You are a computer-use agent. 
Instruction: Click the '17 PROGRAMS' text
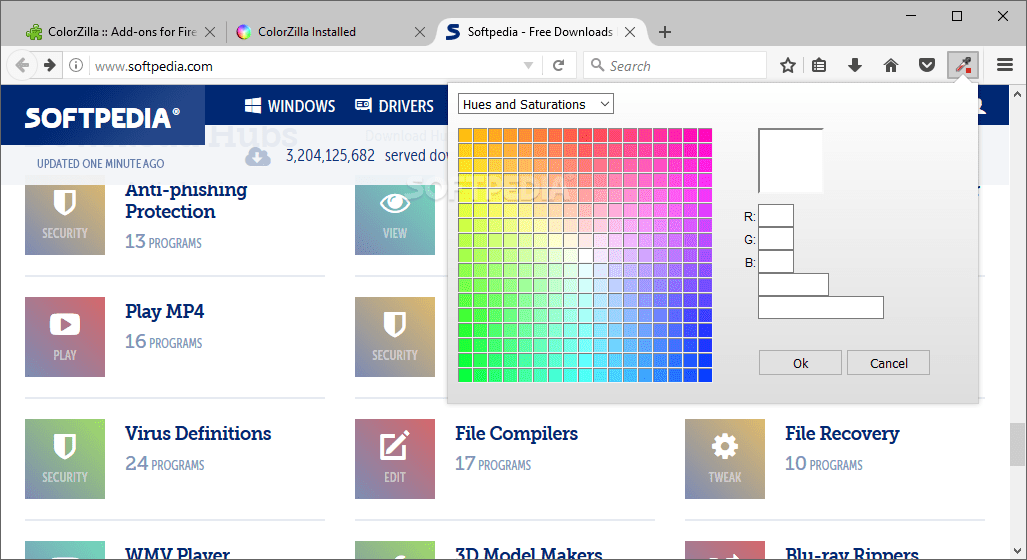493,464
